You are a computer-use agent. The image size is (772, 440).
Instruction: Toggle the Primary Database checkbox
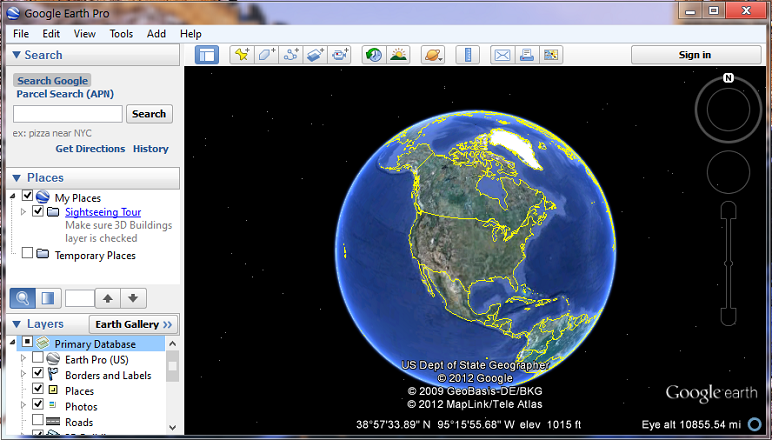[28, 342]
